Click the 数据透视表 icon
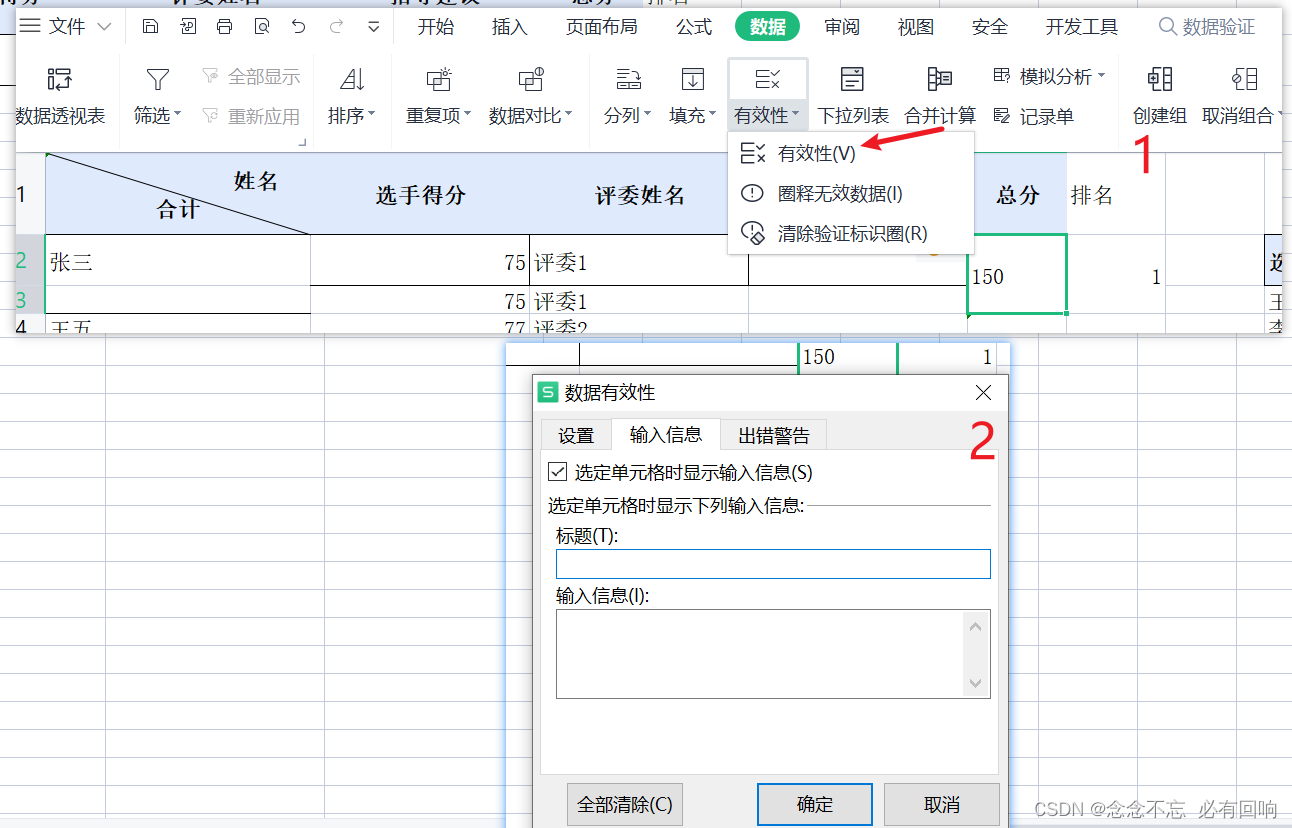This screenshot has width=1292, height=828. point(60,80)
